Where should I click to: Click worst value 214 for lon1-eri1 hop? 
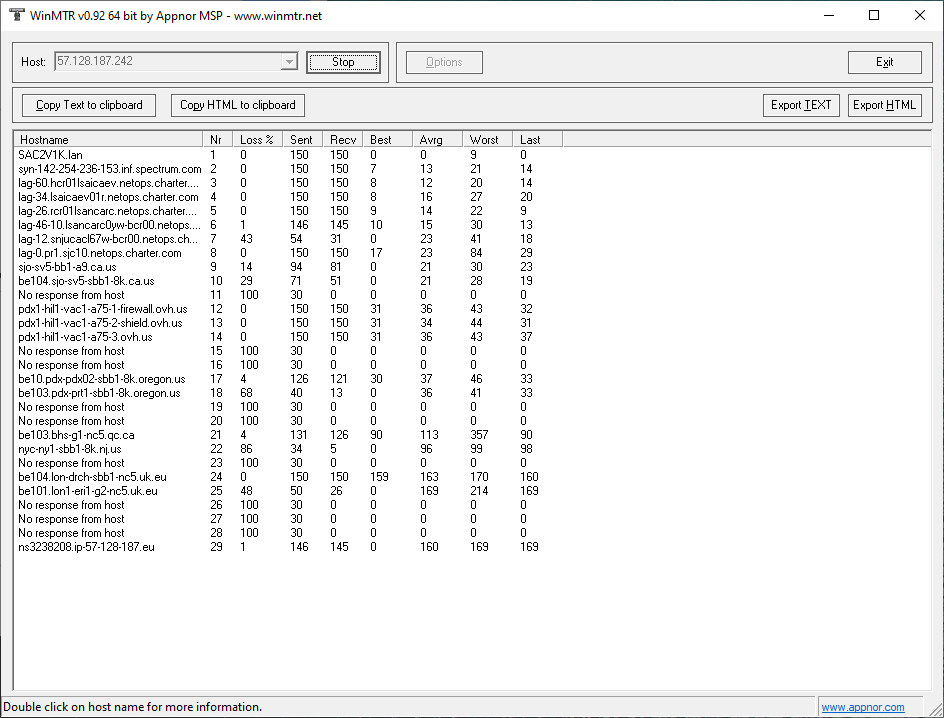479,491
